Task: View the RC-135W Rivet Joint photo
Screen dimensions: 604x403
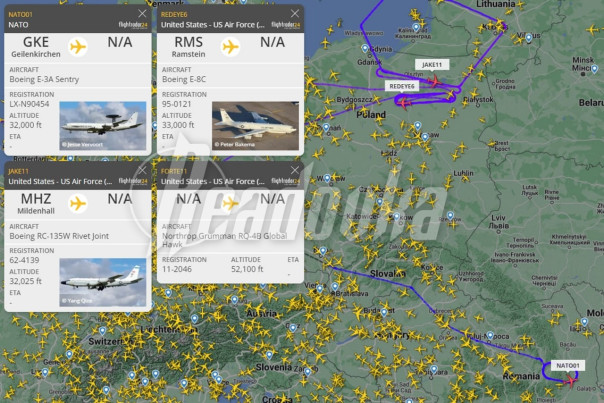Action: tap(103, 282)
